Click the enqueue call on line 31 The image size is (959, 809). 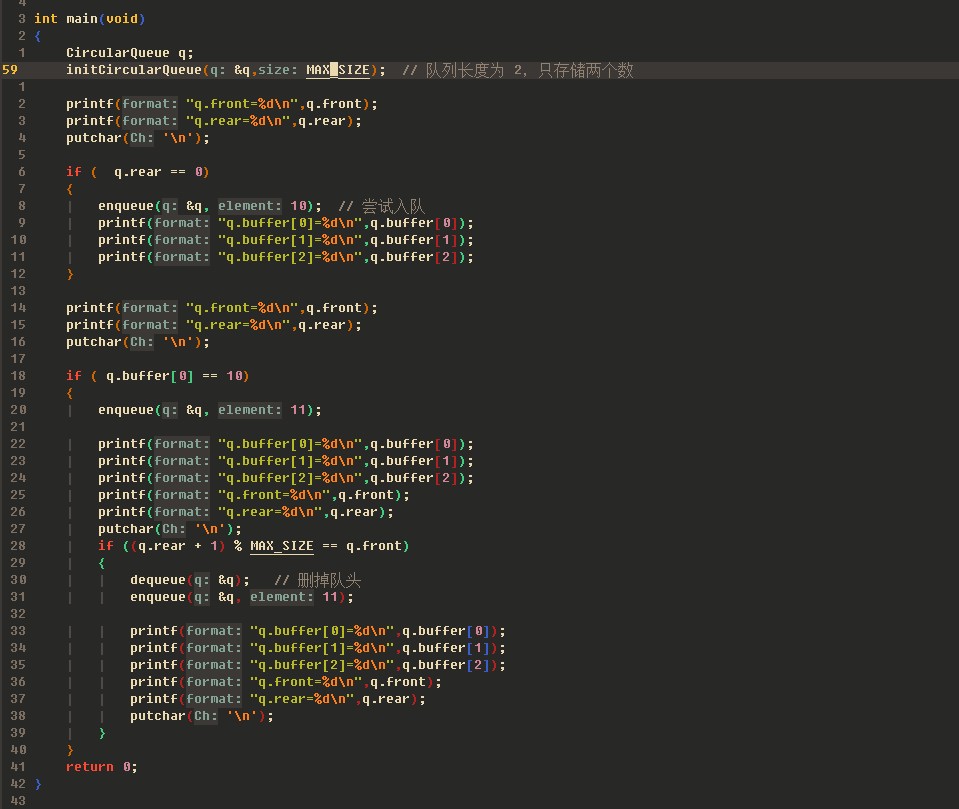coord(242,597)
